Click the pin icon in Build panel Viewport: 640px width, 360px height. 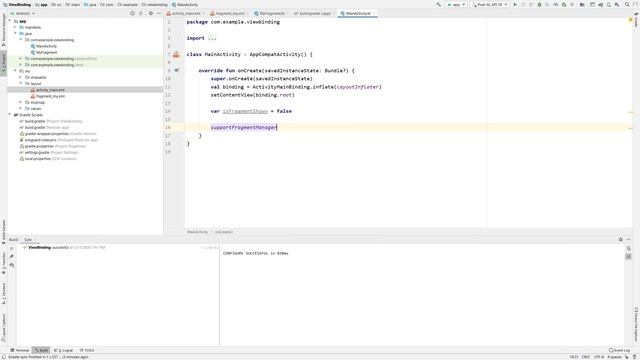coord(12,256)
